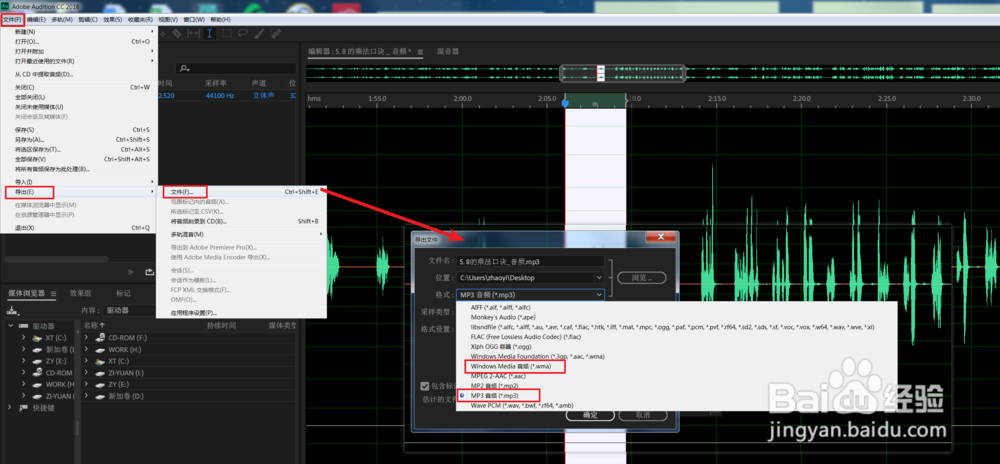Select the Marquee Selection tool
Viewport: 1000px width, 464px height.
click(x=226, y=33)
